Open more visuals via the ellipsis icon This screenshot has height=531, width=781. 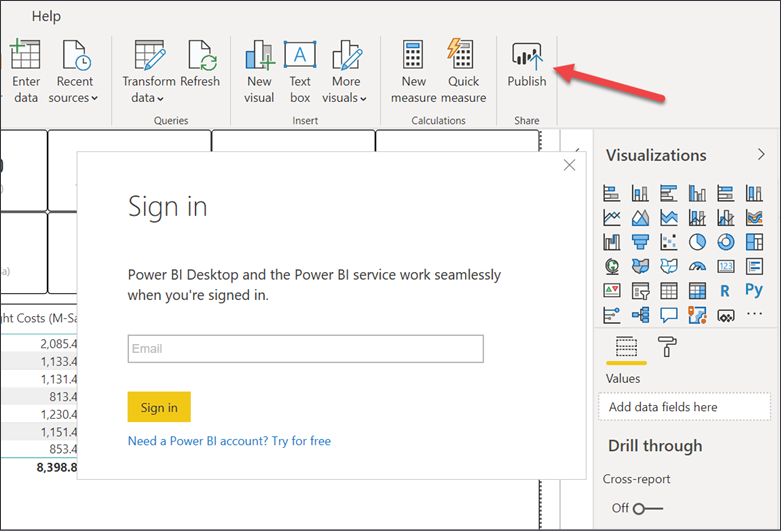(x=754, y=314)
